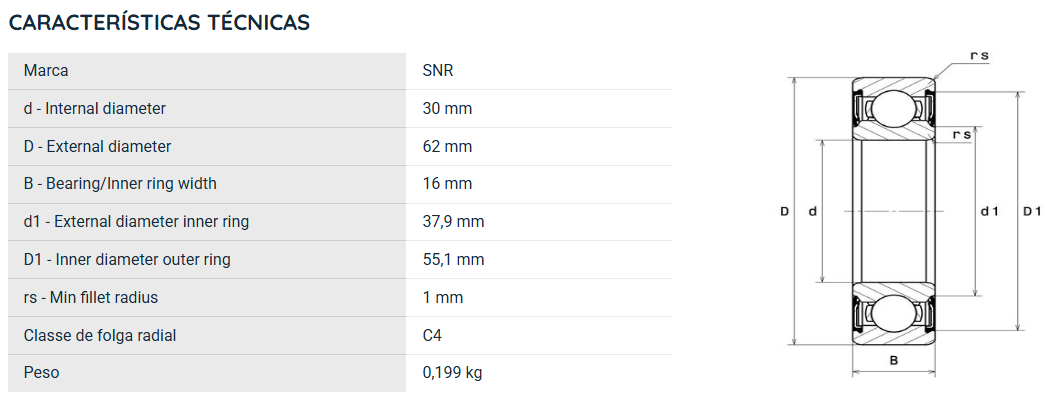
Task: Click the Características Técnicas heading
Action: [x=160, y=23]
